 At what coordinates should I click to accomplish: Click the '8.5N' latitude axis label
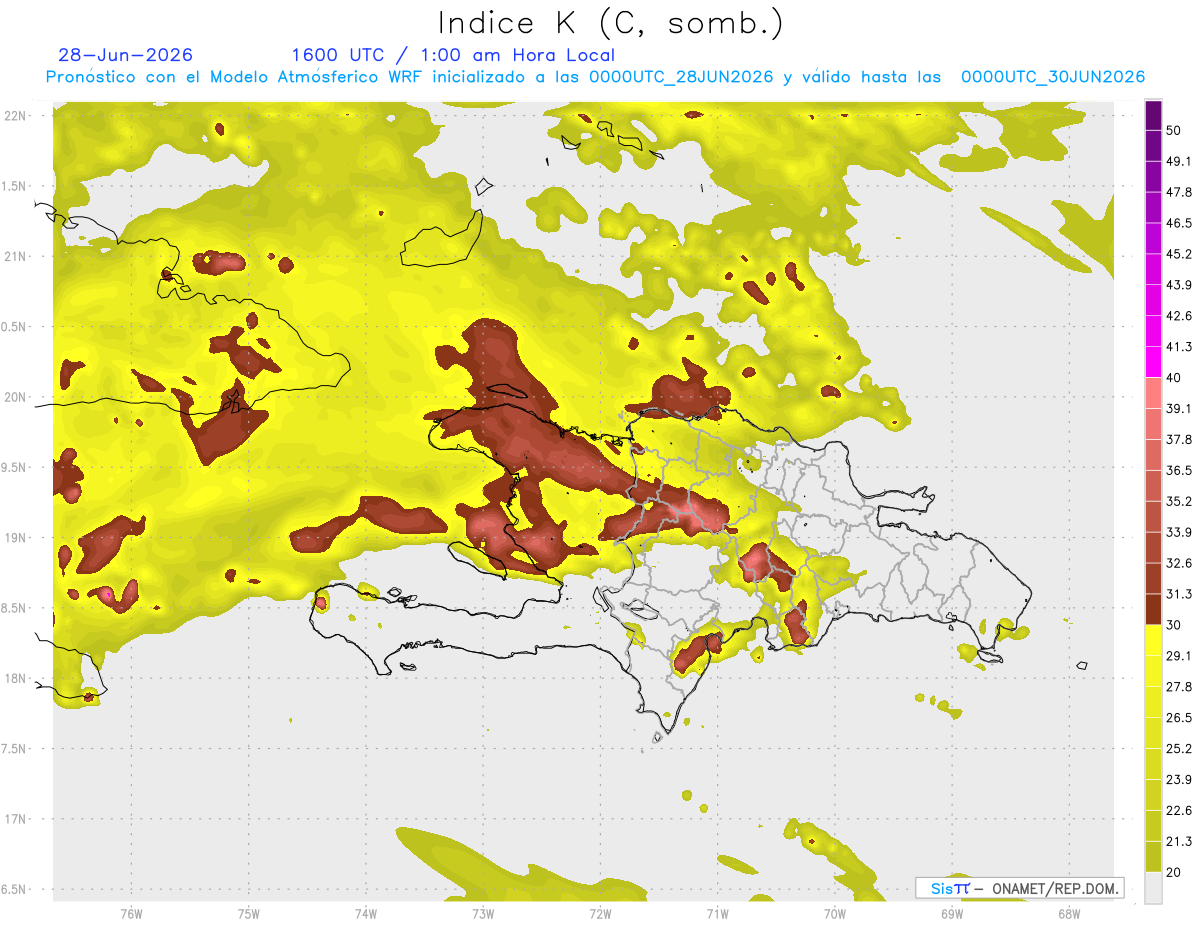pos(14,608)
